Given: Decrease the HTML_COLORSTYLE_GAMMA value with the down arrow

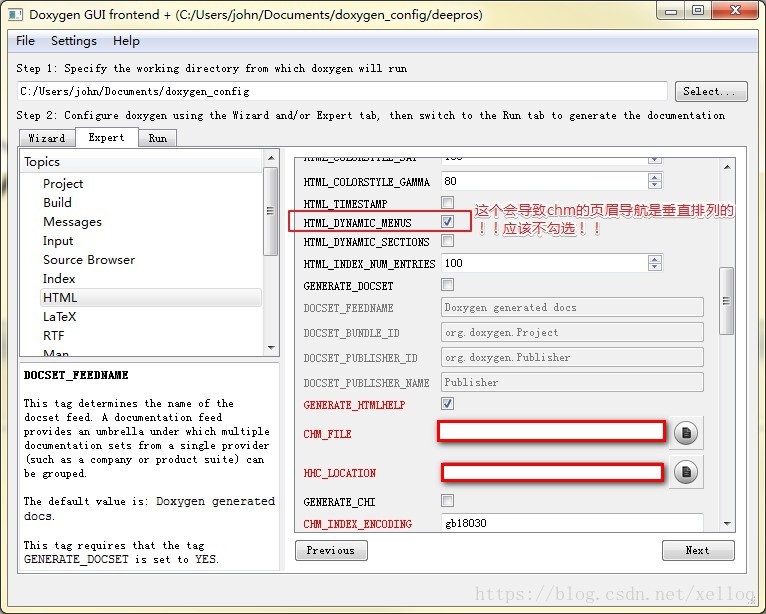Looking at the screenshot, I should pos(655,185).
